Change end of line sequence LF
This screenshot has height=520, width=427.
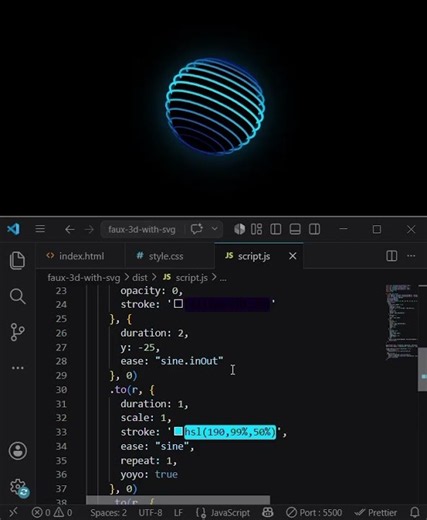178,512
